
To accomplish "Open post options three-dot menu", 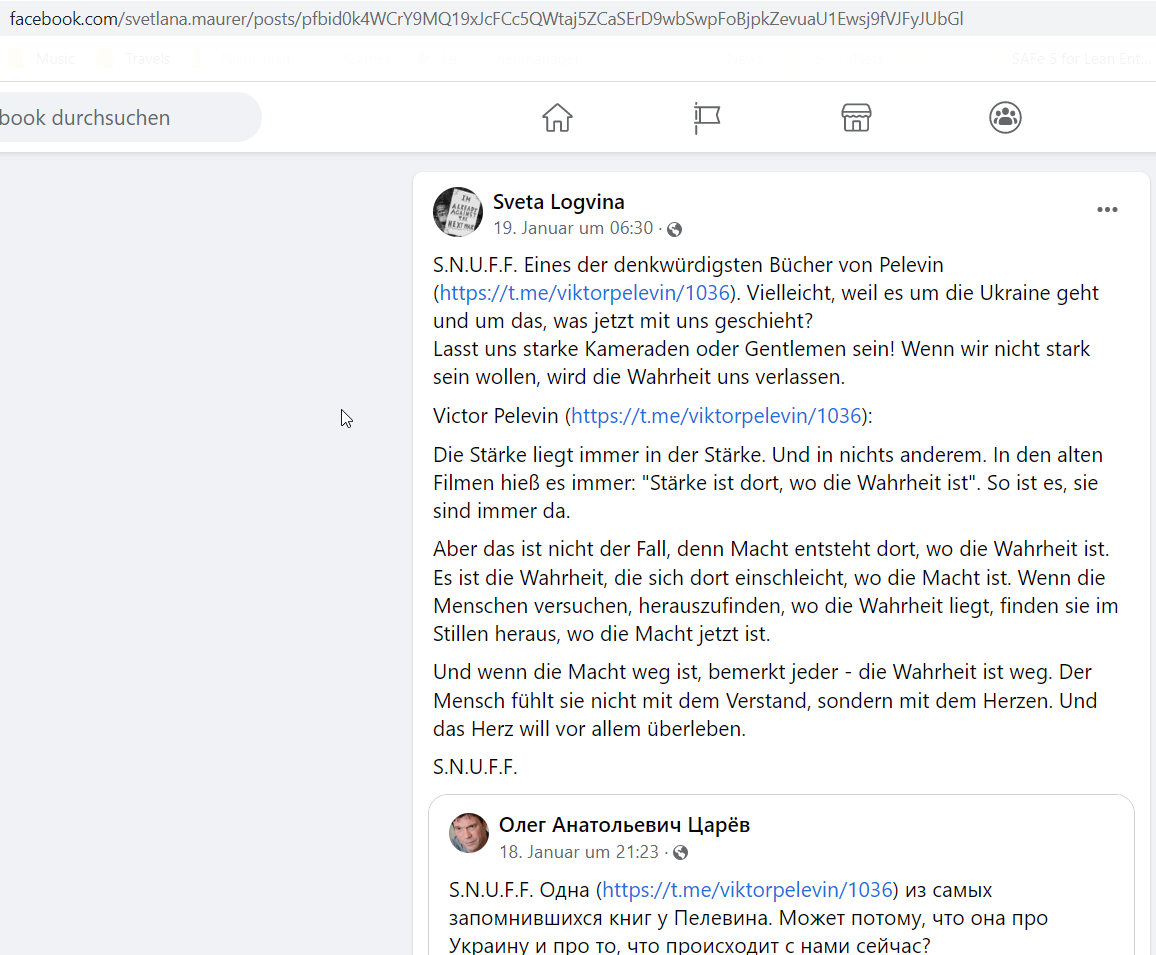I will 1107,210.
